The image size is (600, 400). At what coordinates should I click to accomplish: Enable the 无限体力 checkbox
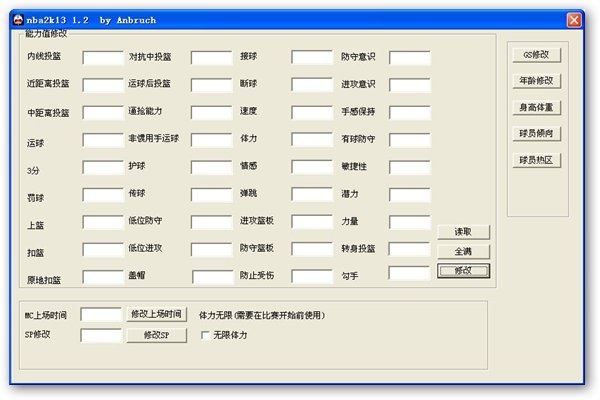(x=205, y=335)
